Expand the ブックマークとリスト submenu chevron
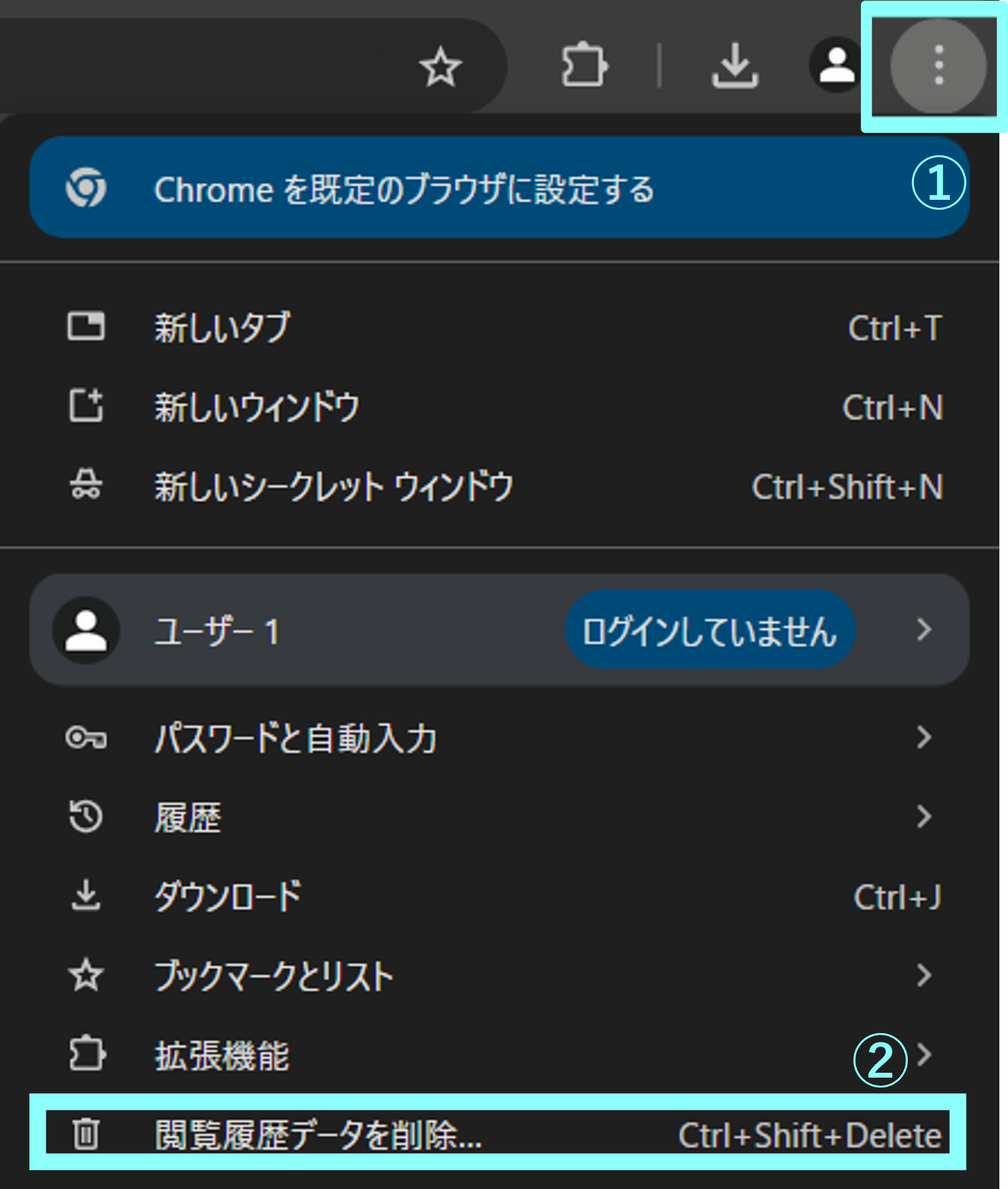The width and height of the screenshot is (1008, 1189). (924, 975)
